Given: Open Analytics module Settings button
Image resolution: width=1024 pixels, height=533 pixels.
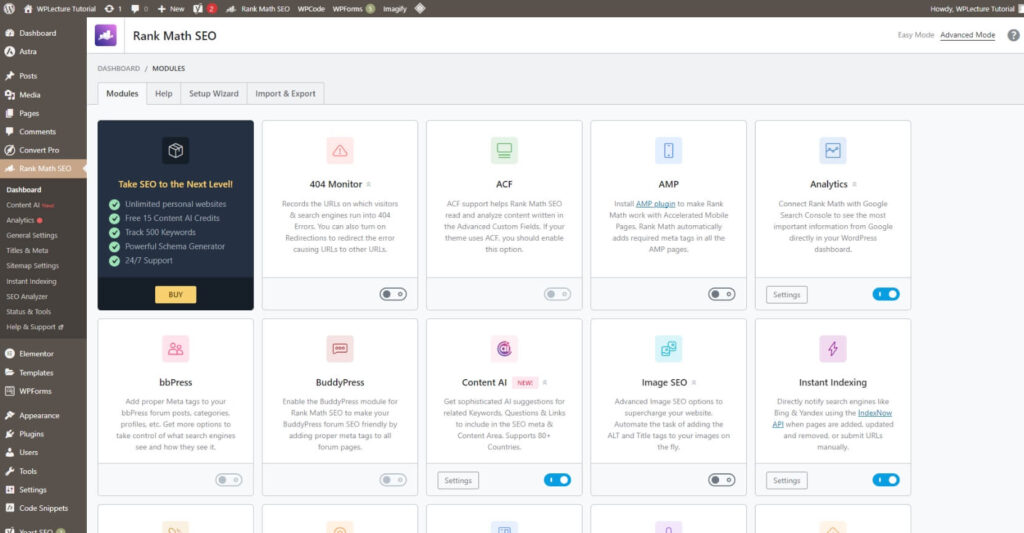Looking at the screenshot, I should click(x=787, y=295).
